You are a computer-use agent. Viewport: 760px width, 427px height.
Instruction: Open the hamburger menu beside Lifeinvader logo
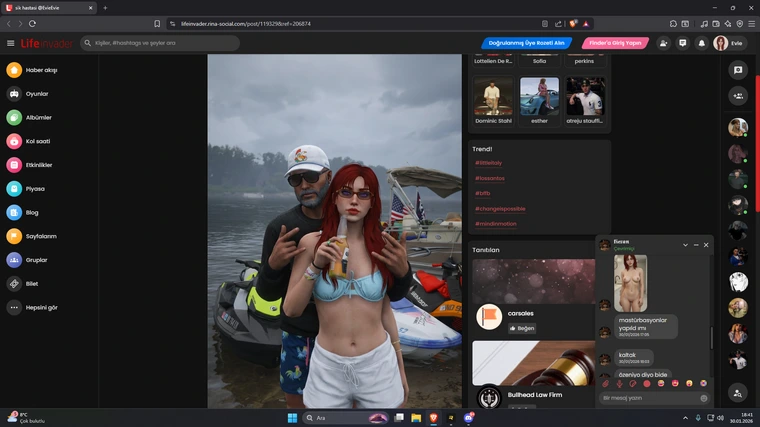tap(11, 43)
